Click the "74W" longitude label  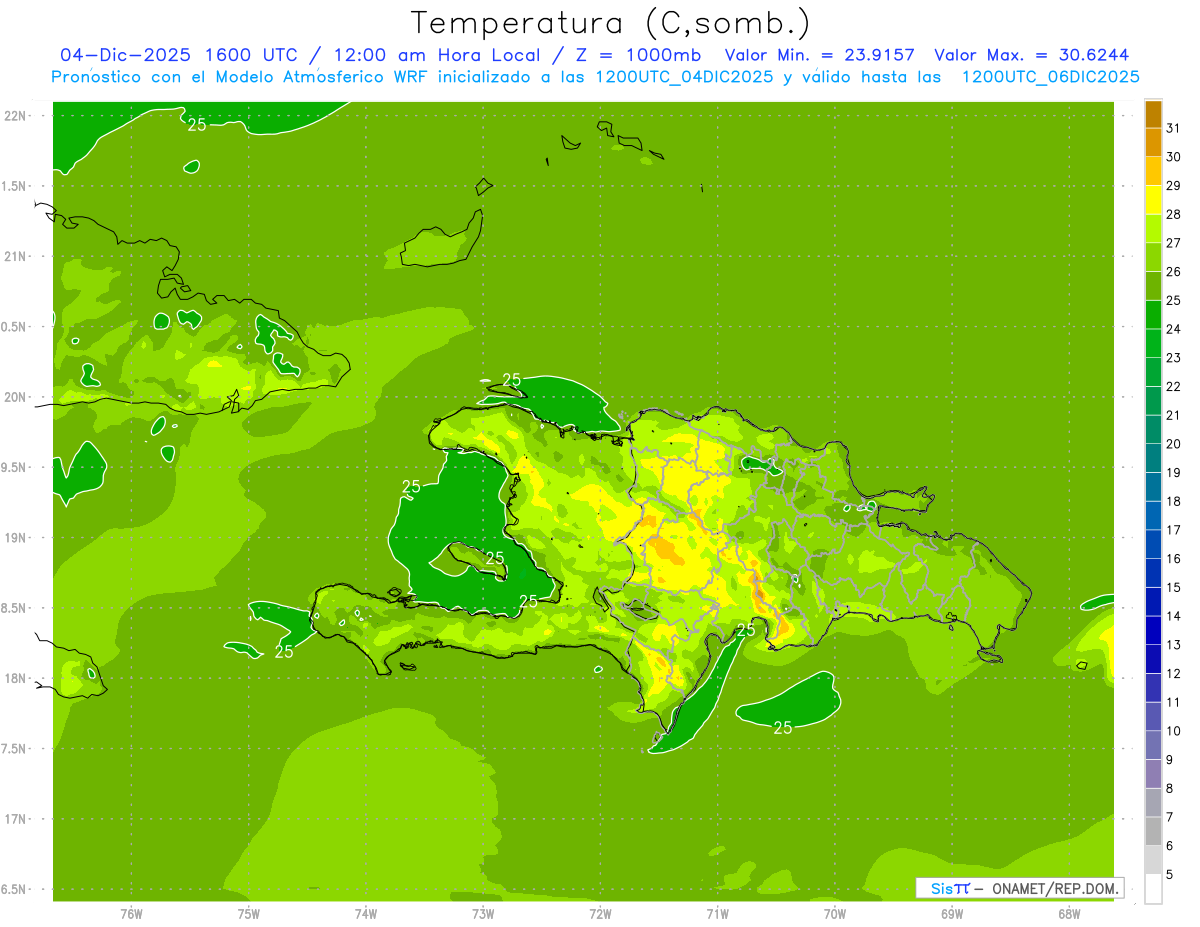tap(365, 914)
